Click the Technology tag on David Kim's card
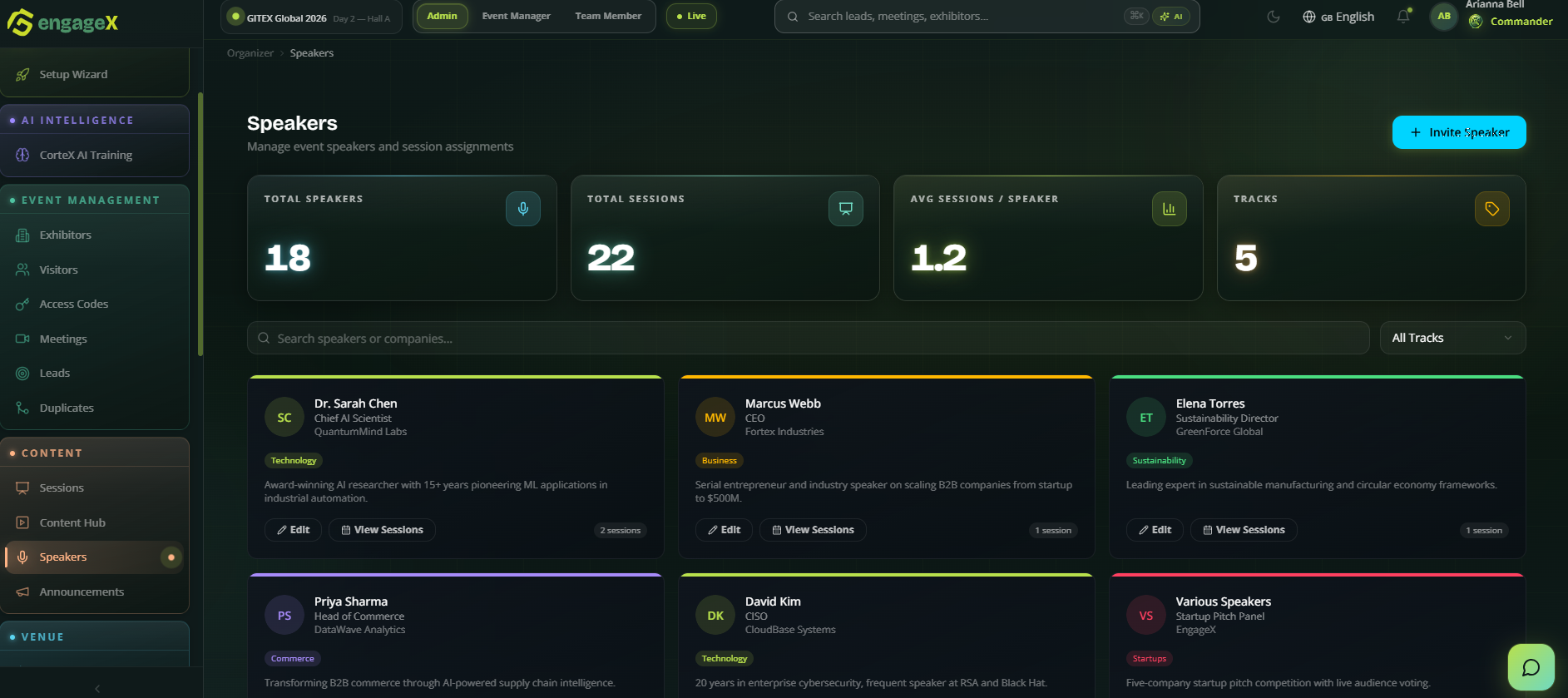This screenshot has height=698, width=1568. [725, 659]
